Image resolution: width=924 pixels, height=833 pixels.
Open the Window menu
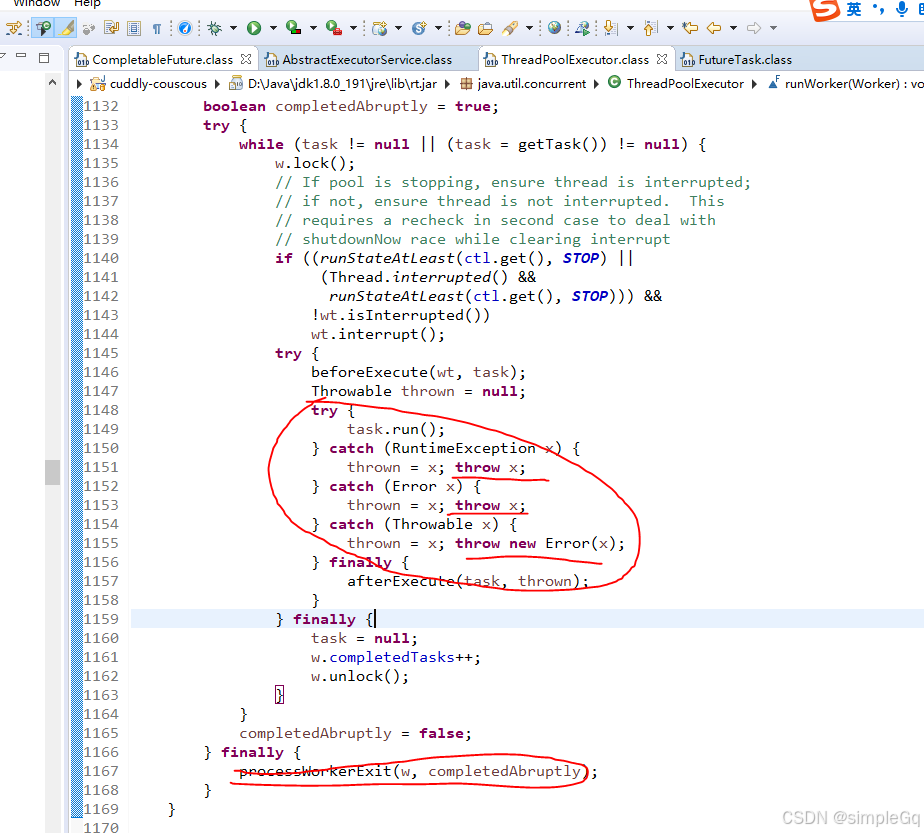tap(37, 4)
